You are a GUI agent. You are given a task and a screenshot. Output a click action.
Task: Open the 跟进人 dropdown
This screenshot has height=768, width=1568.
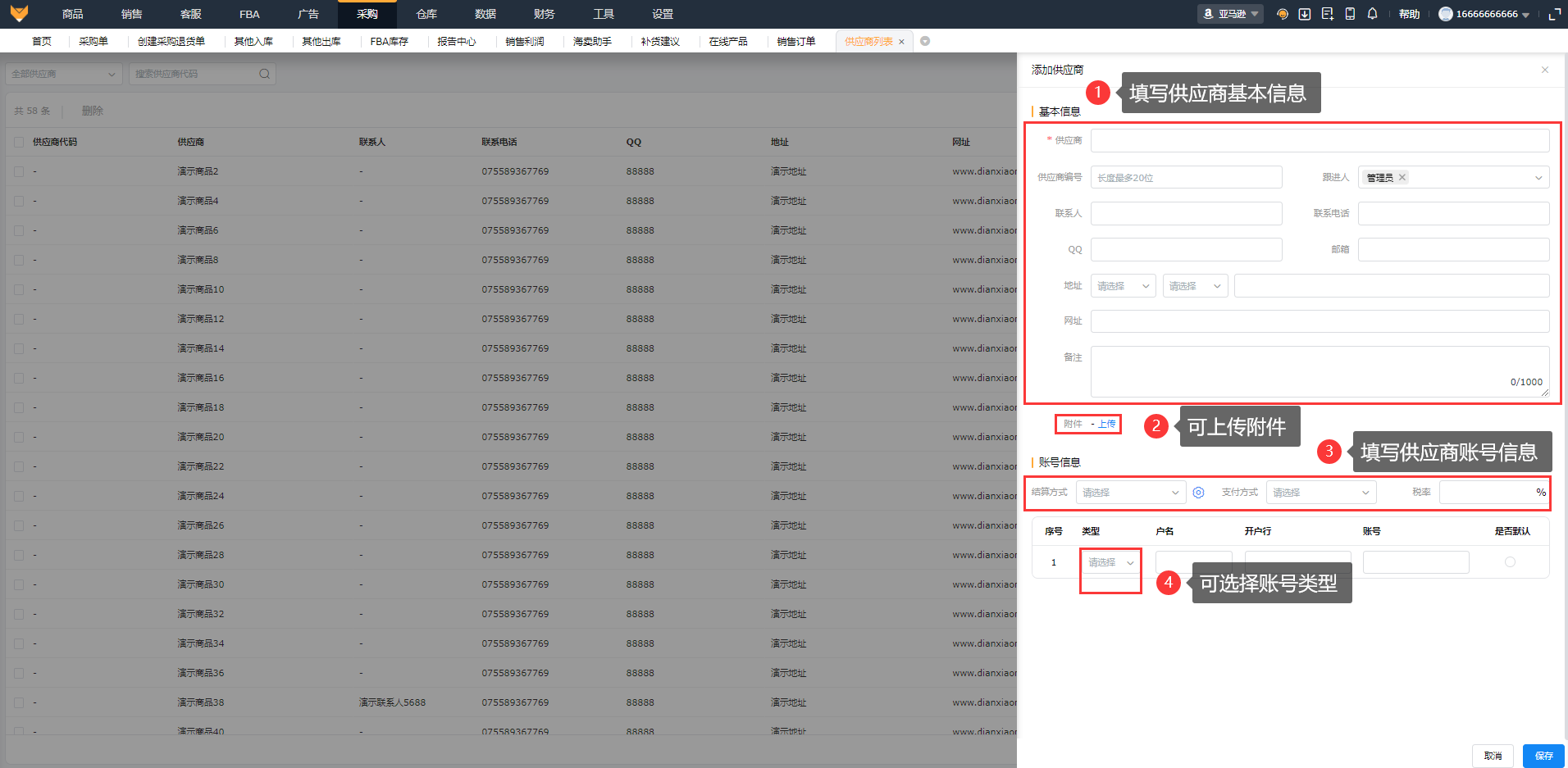coord(1453,177)
